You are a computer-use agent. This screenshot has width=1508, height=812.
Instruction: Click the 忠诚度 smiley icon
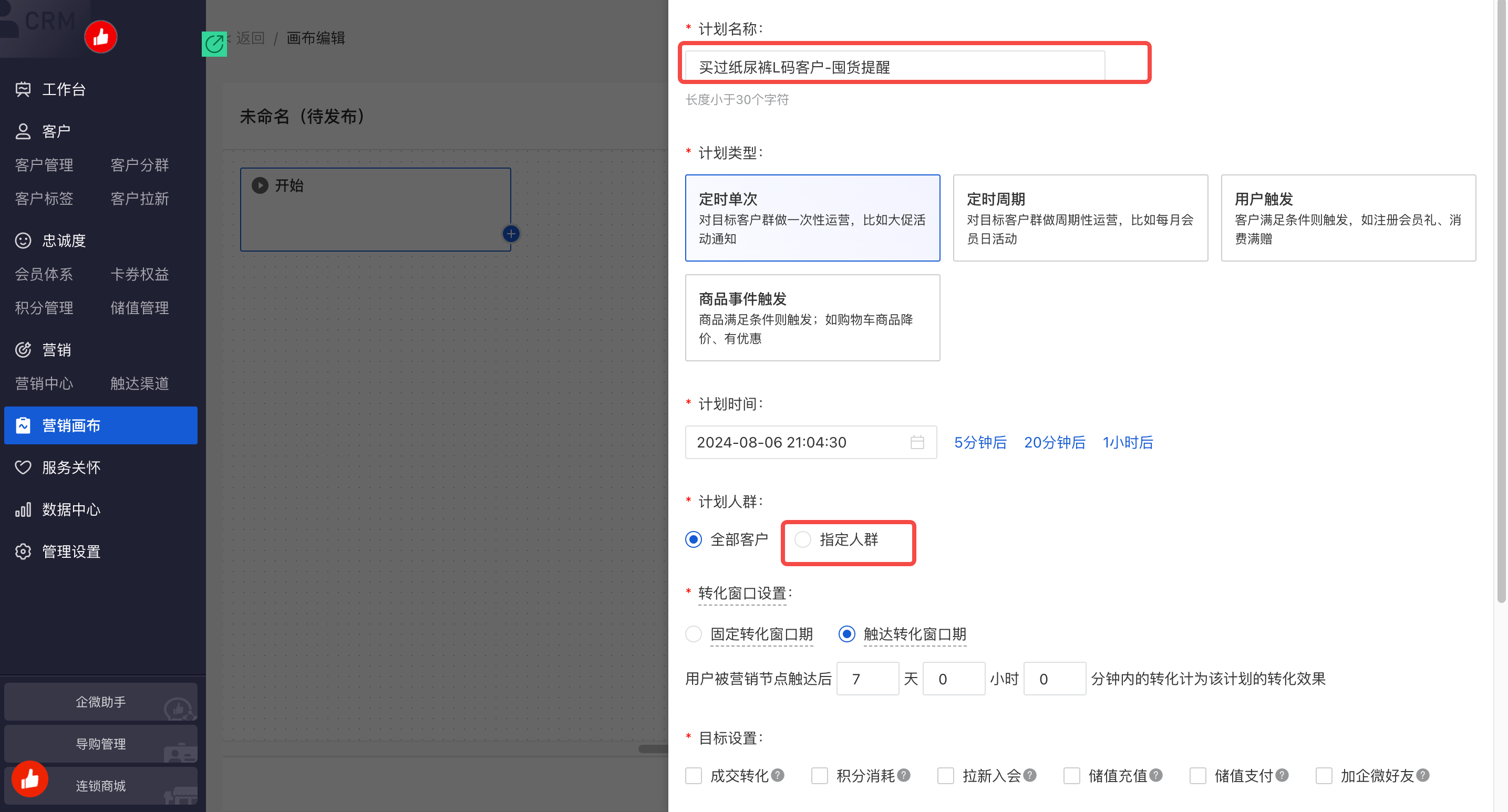(x=23, y=241)
